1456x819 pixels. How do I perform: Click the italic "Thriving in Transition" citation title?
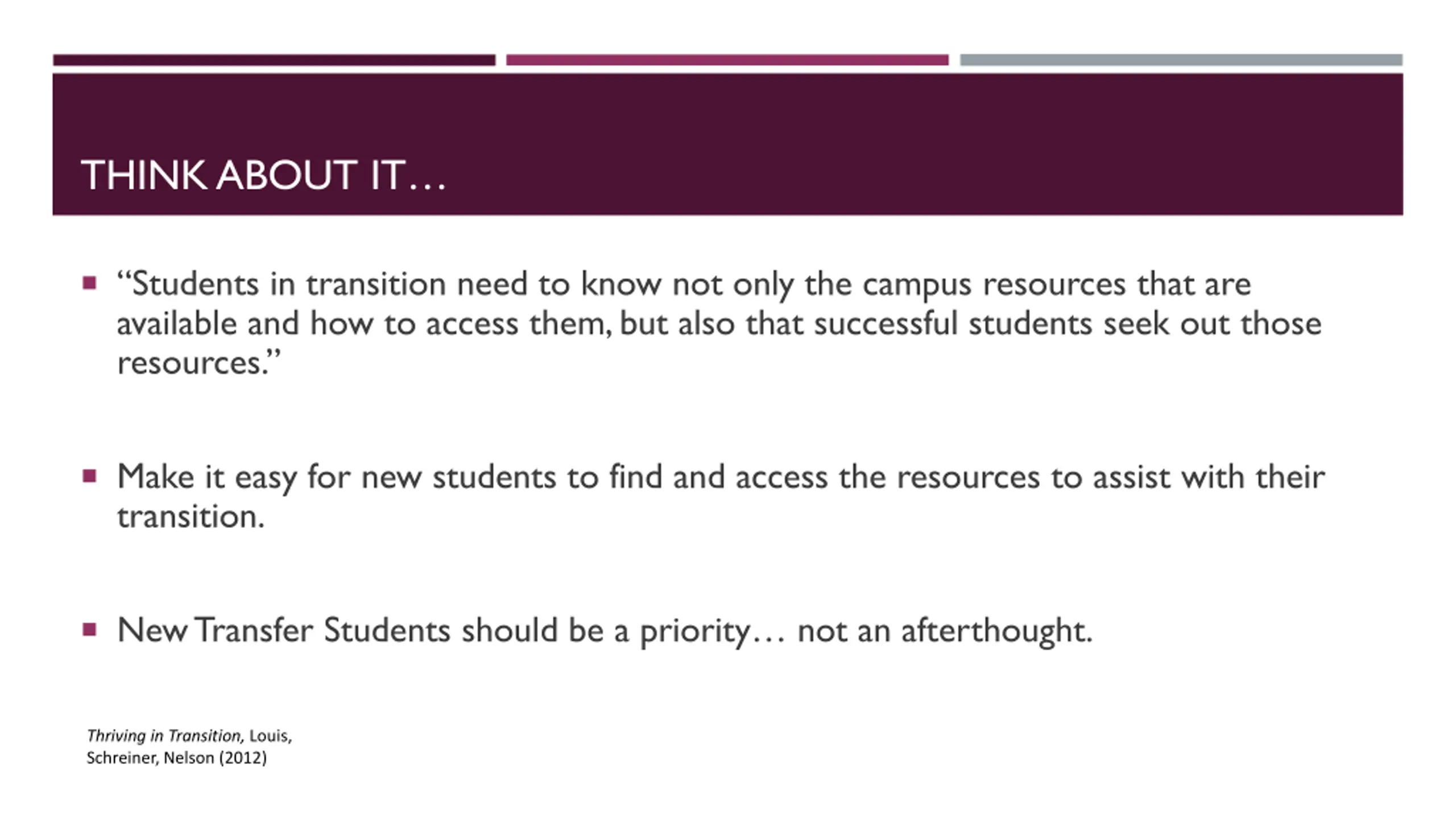point(165,736)
